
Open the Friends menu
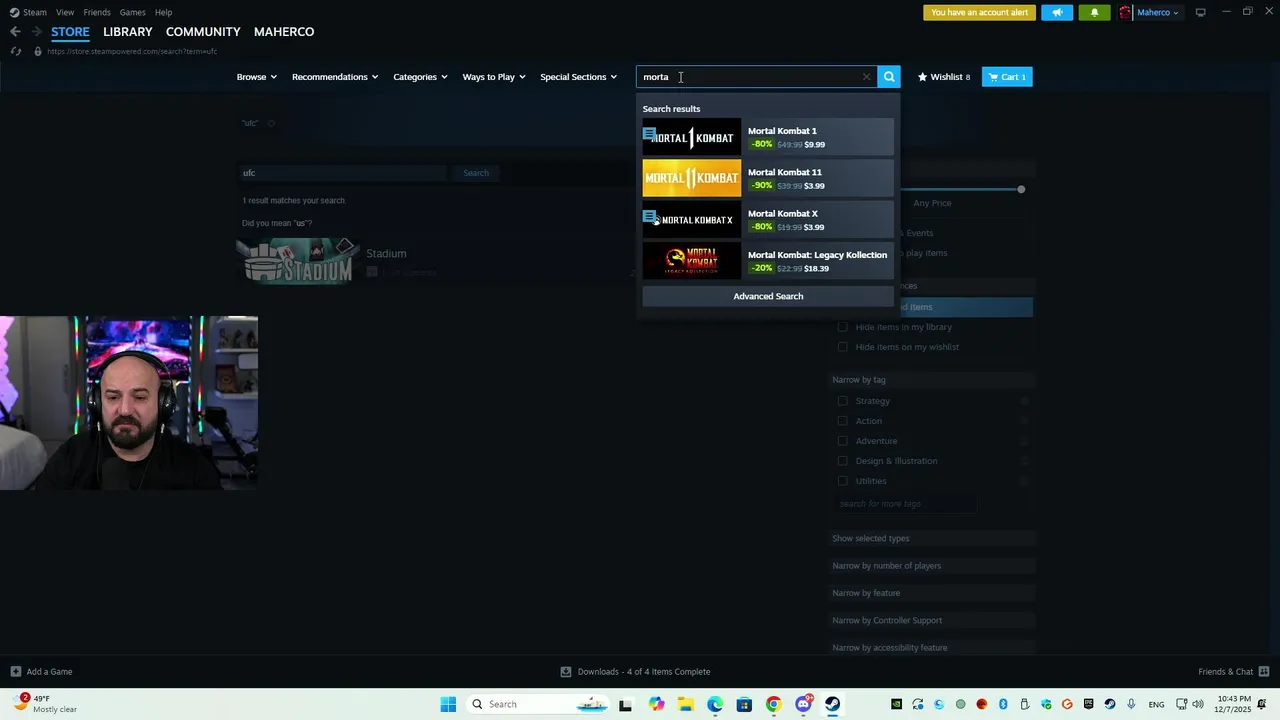point(97,12)
